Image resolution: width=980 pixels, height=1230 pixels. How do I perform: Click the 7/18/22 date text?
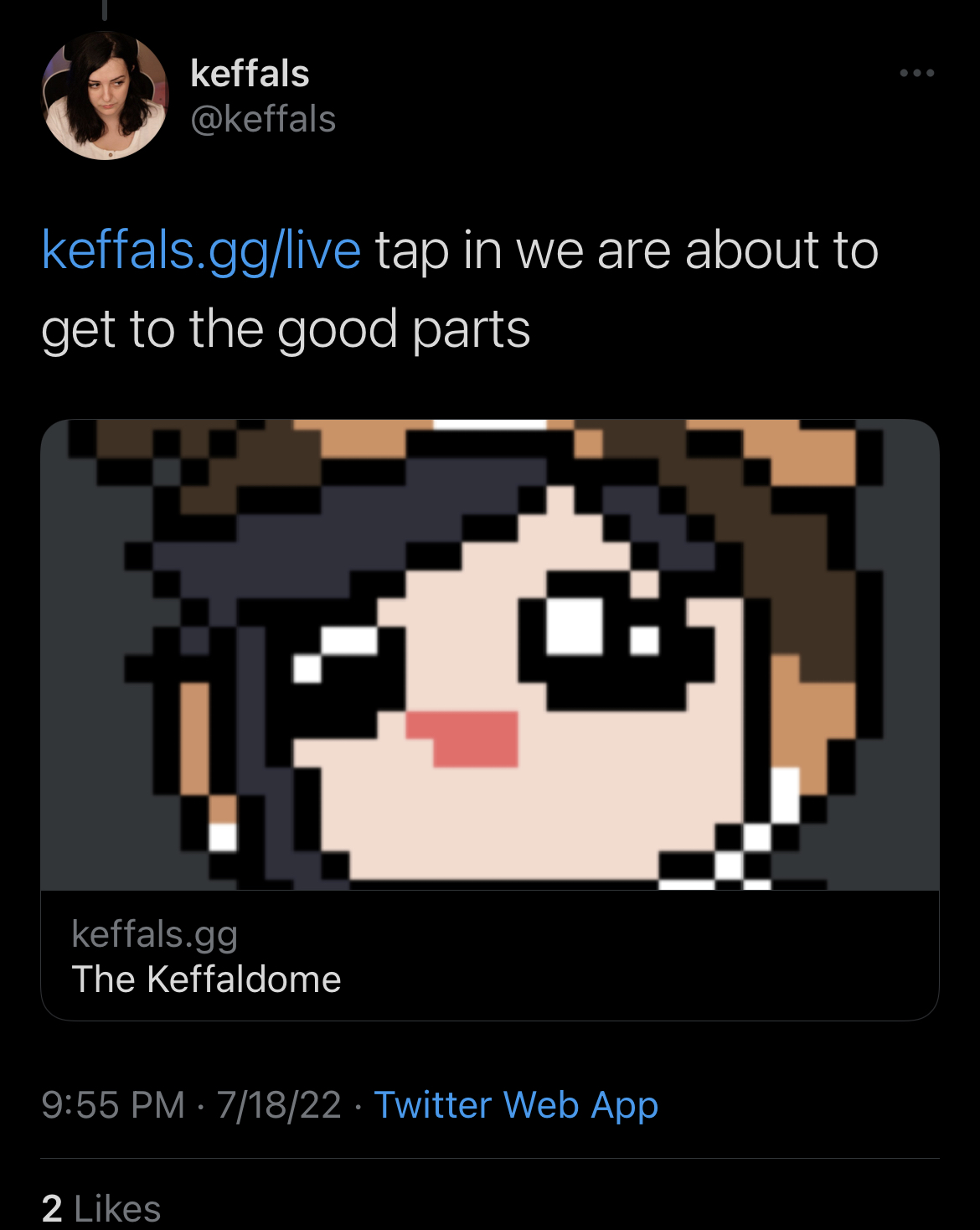pyautogui.click(x=279, y=1104)
